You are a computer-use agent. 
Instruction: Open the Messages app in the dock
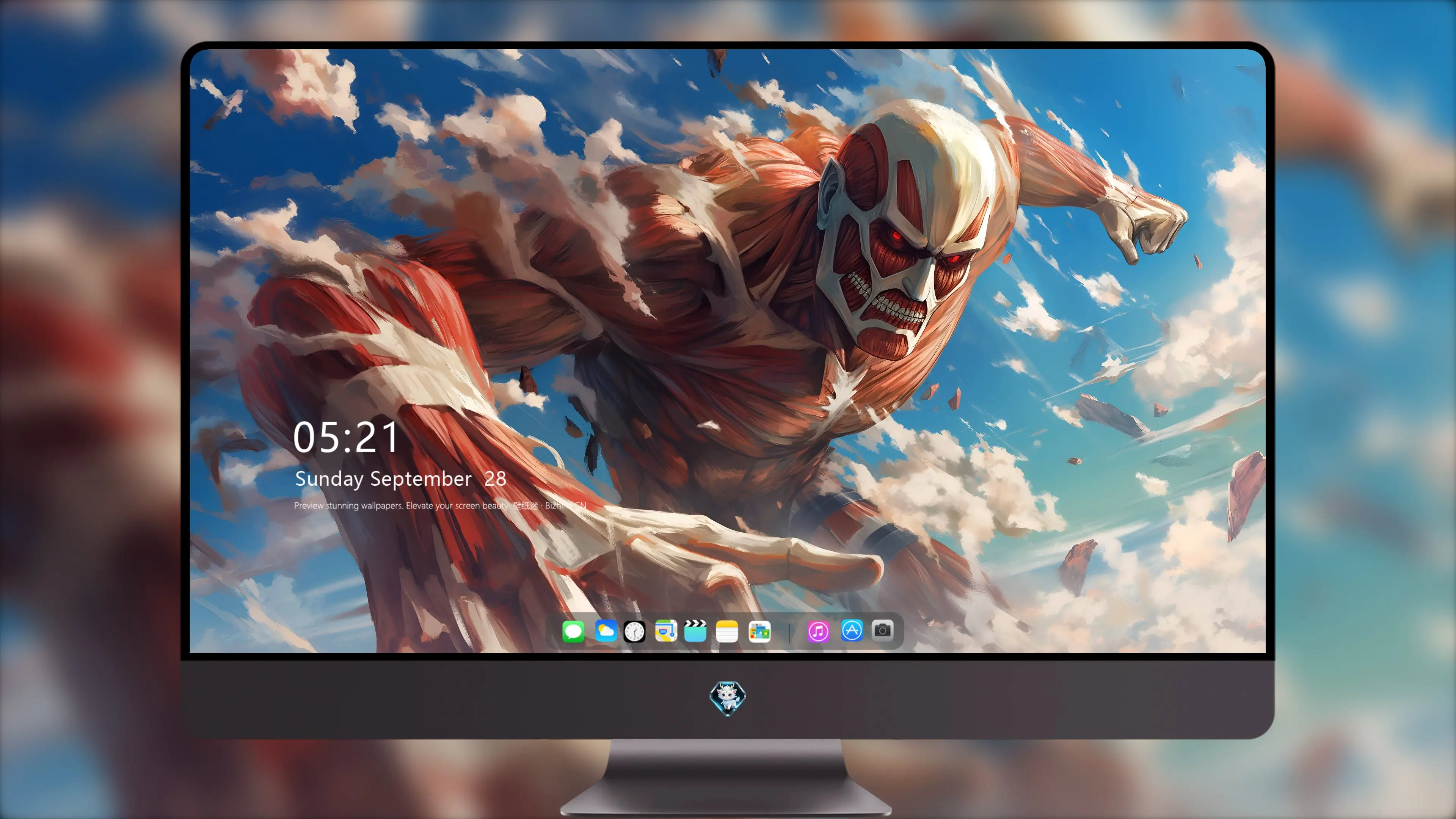[573, 631]
